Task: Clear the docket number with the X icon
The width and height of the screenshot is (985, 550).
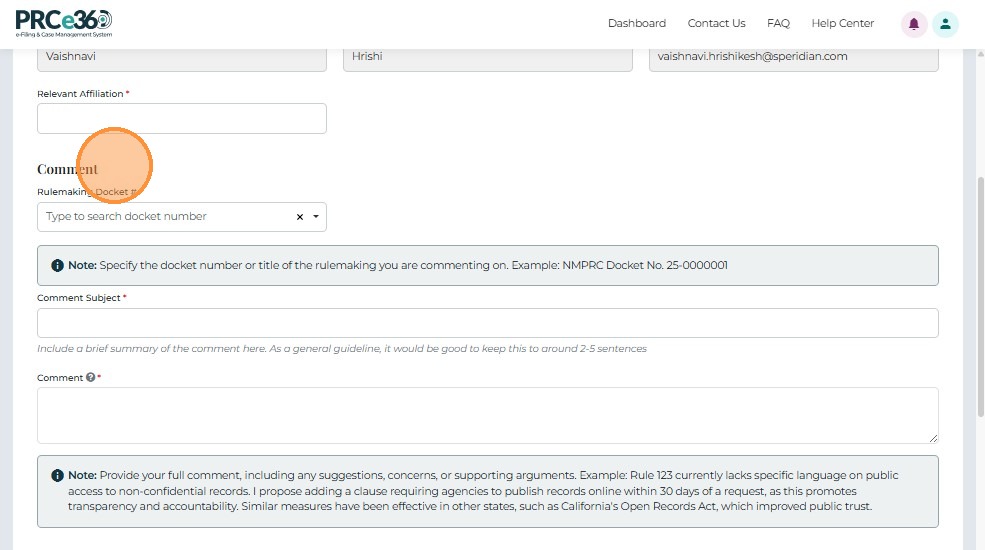Action: pos(300,217)
